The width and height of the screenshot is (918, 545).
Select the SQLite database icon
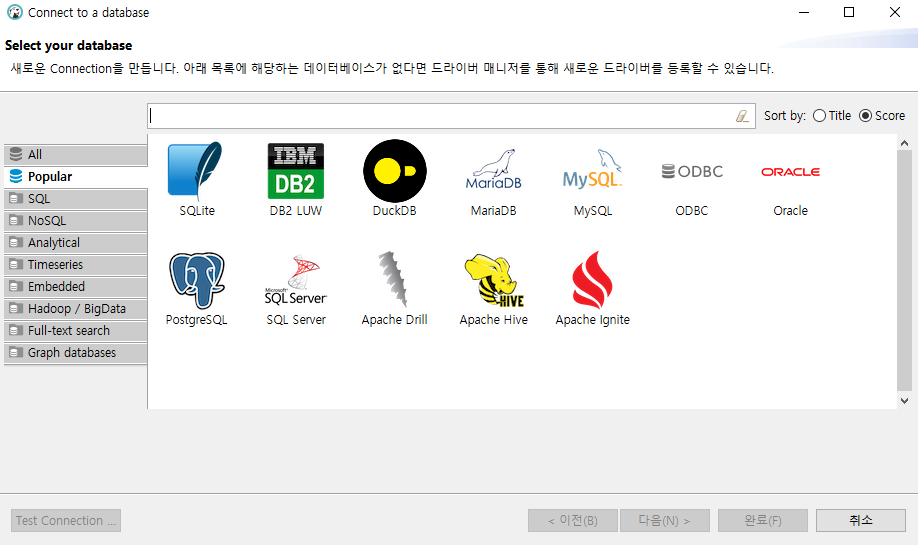[196, 171]
